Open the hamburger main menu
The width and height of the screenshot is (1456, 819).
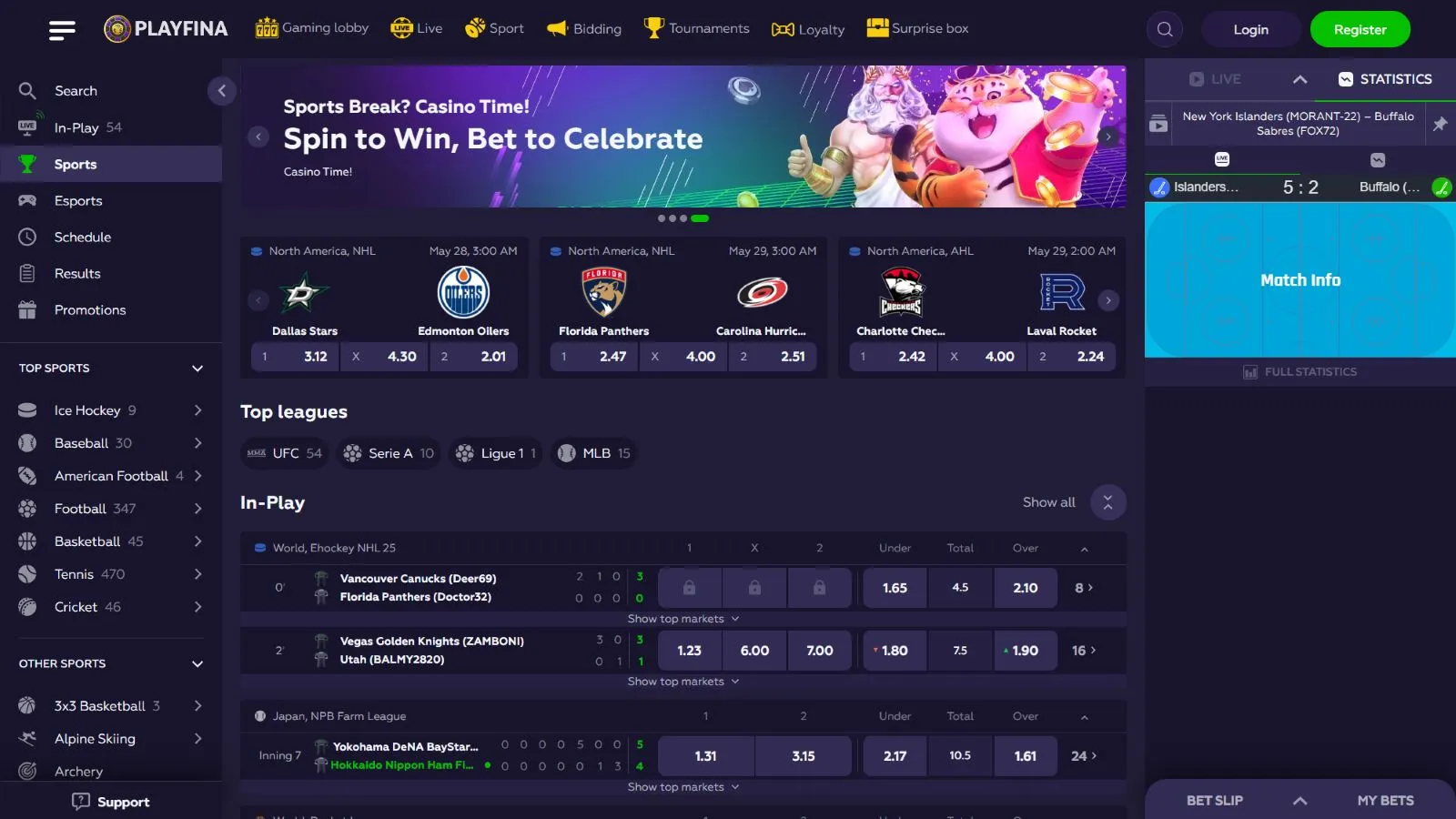62,30
